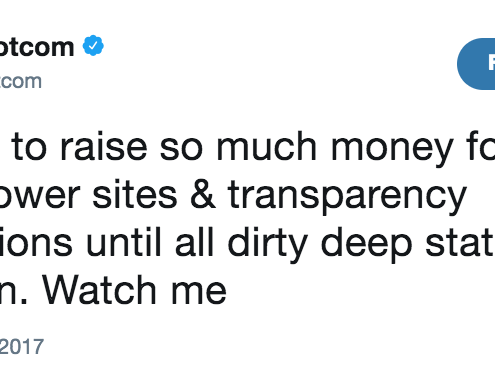This screenshot has width=495, height=374.
Task: Click the blue verified badge icon
Action: click(x=93, y=45)
